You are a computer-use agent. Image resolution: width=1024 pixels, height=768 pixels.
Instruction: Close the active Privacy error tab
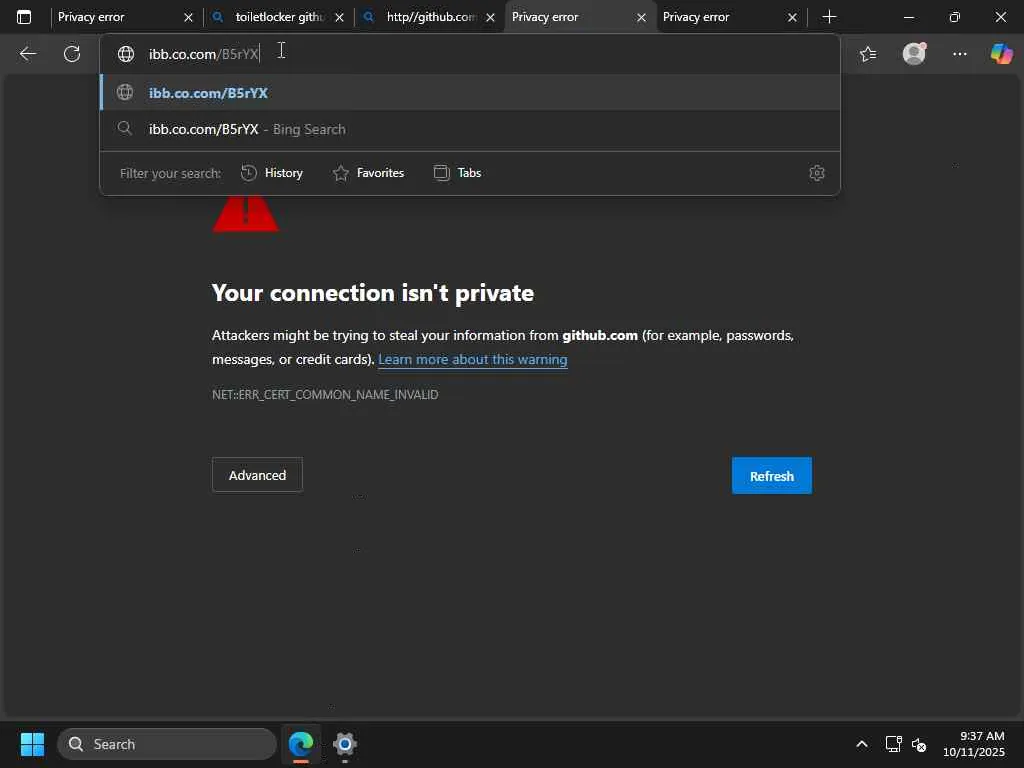click(641, 18)
